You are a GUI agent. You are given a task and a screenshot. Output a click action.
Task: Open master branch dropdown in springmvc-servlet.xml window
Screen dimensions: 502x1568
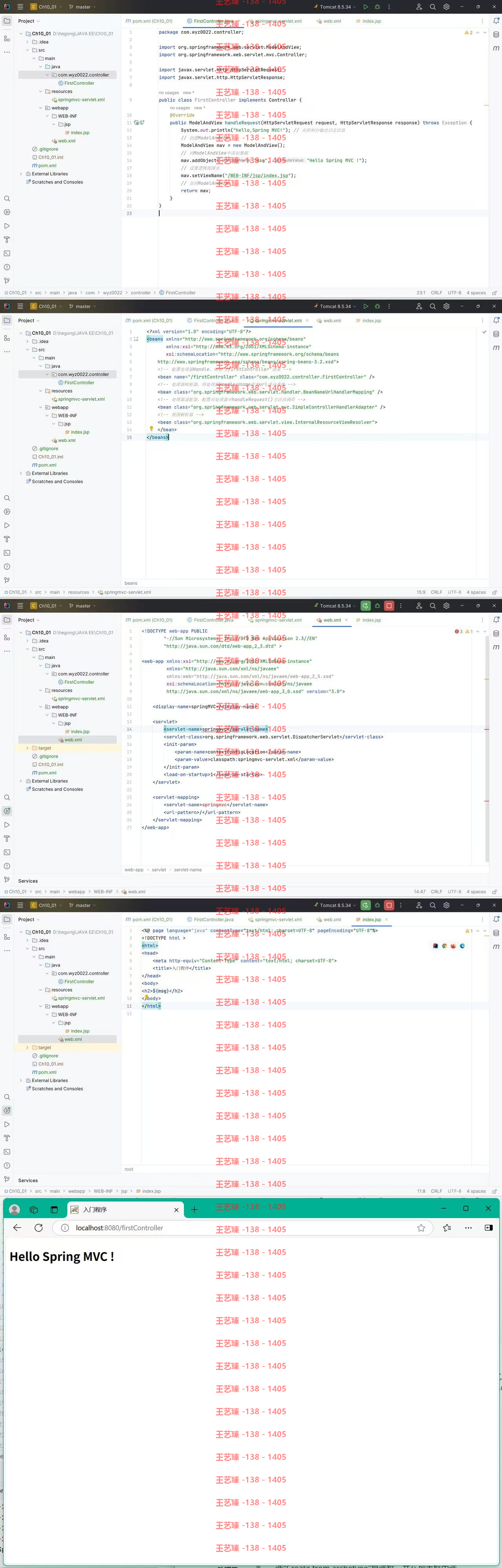tap(82, 306)
